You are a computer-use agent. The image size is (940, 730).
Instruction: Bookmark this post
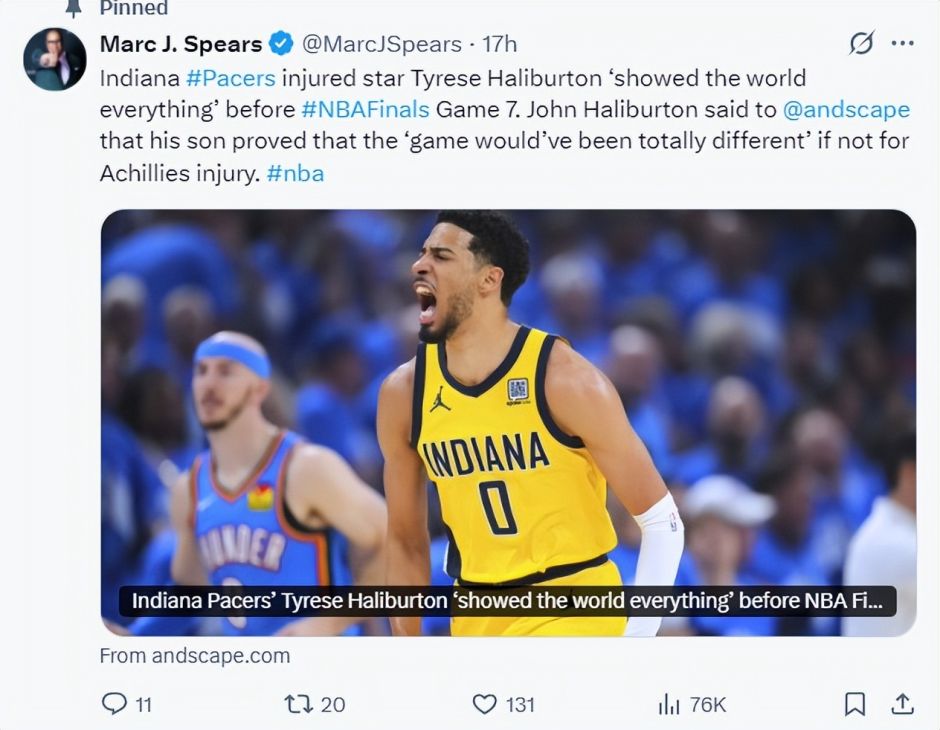click(x=854, y=704)
